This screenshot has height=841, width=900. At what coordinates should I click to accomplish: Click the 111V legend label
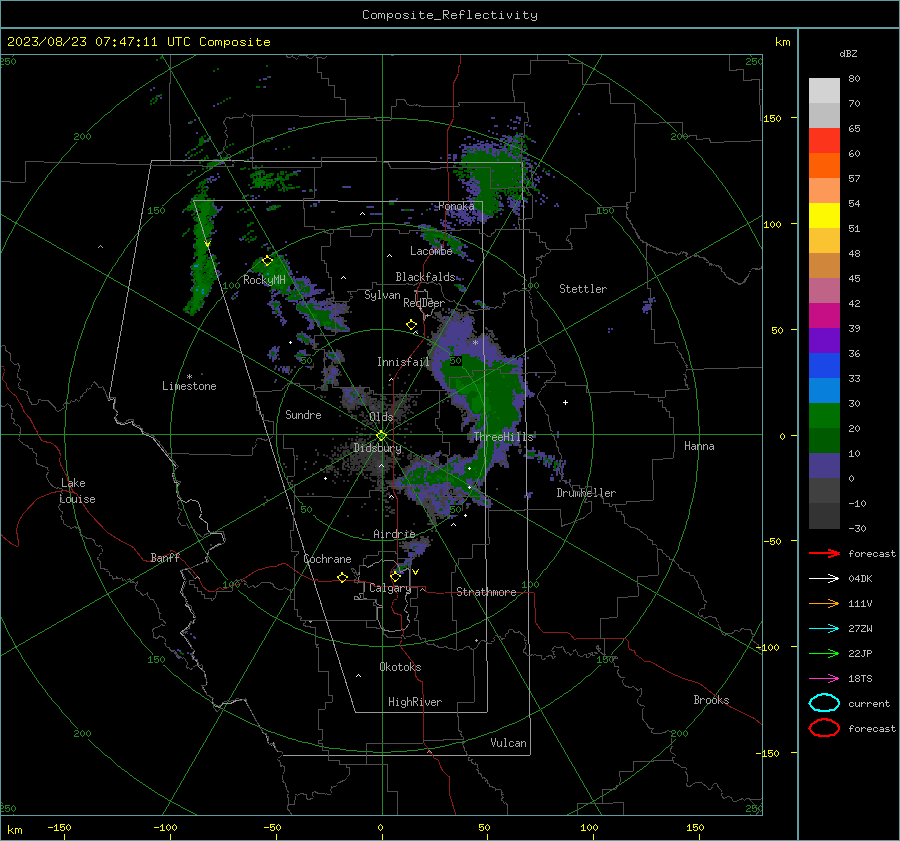[x=860, y=603]
